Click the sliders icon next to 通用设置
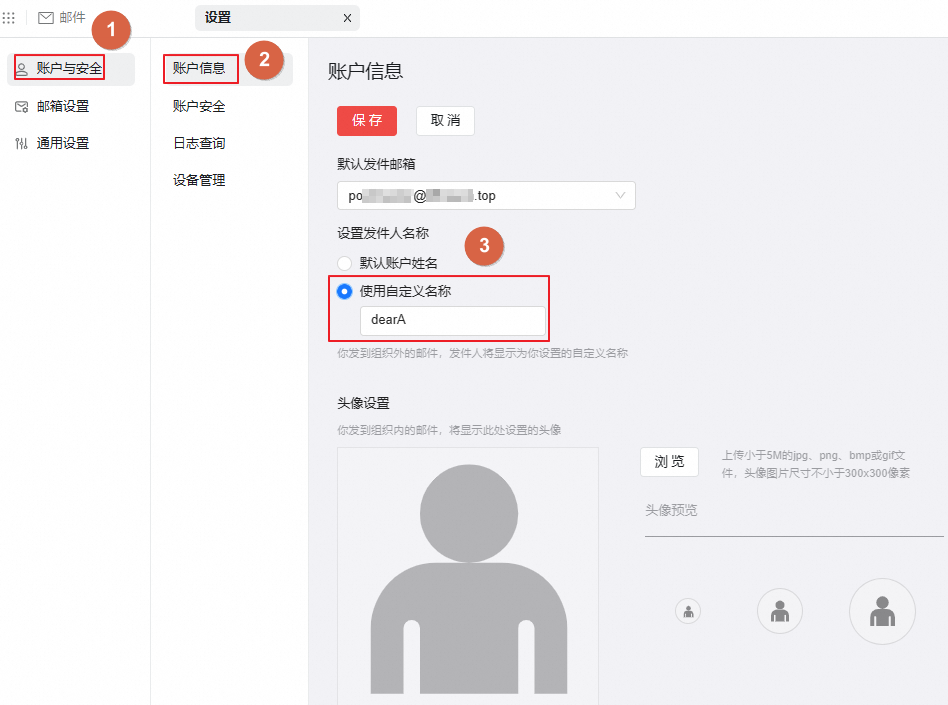 pyautogui.click(x=21, y=142)
